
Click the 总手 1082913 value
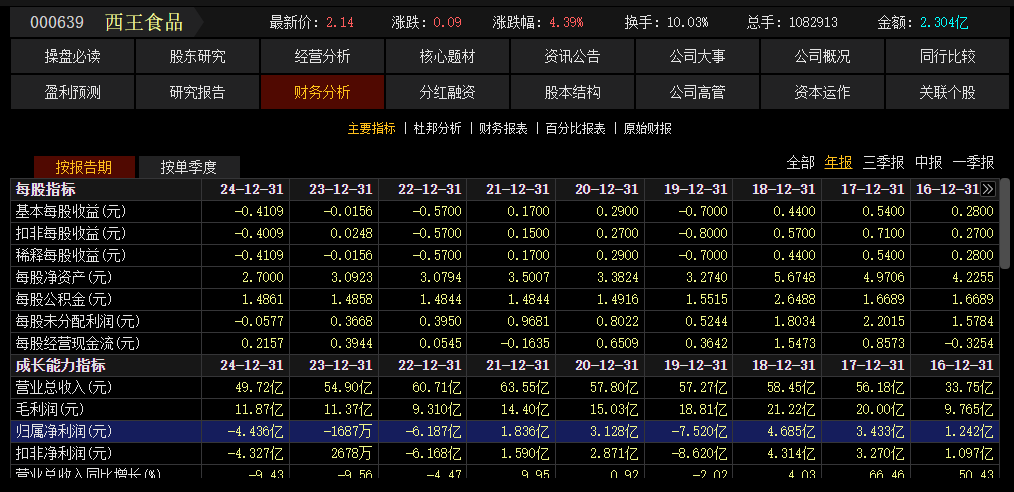click(813, 23)
